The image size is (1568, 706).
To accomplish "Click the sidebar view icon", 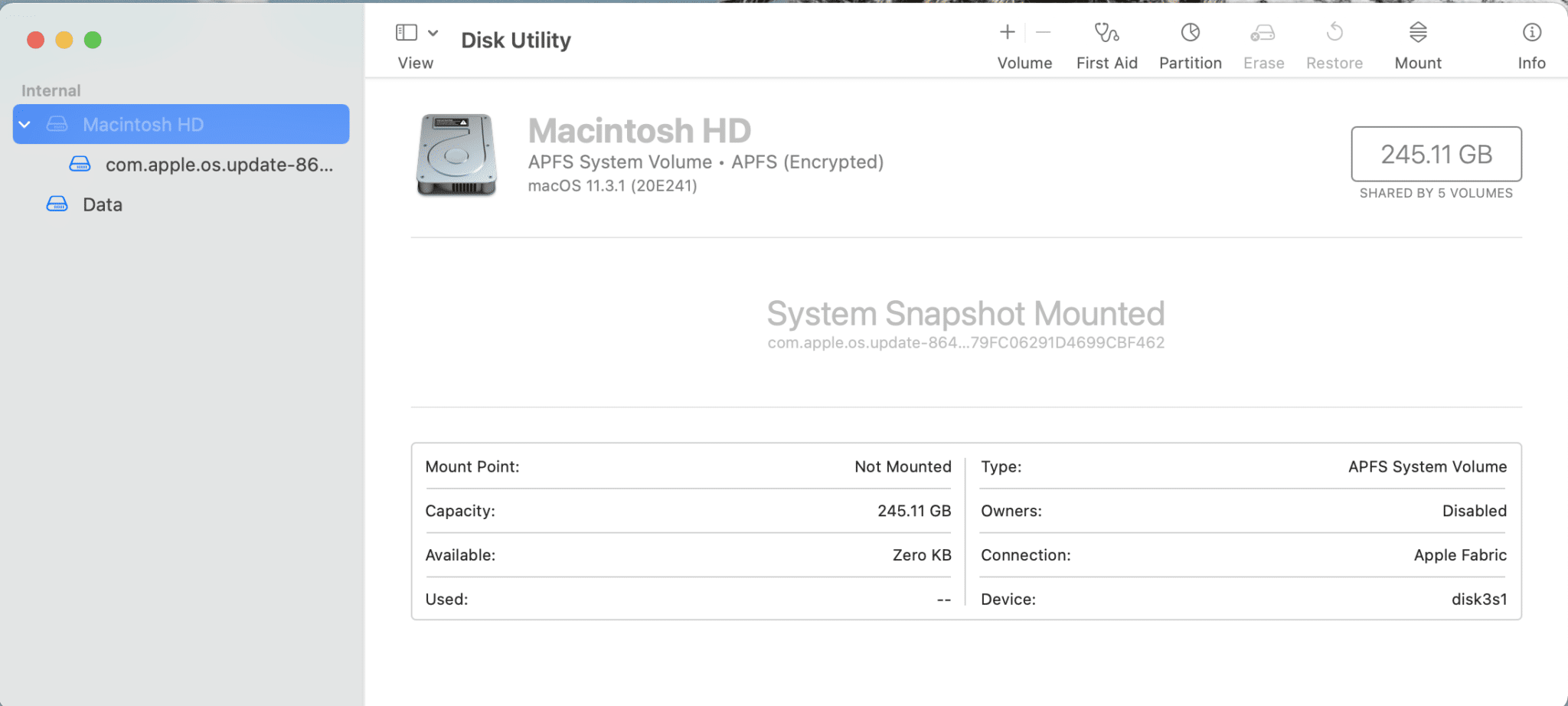I will coord(407,32).
